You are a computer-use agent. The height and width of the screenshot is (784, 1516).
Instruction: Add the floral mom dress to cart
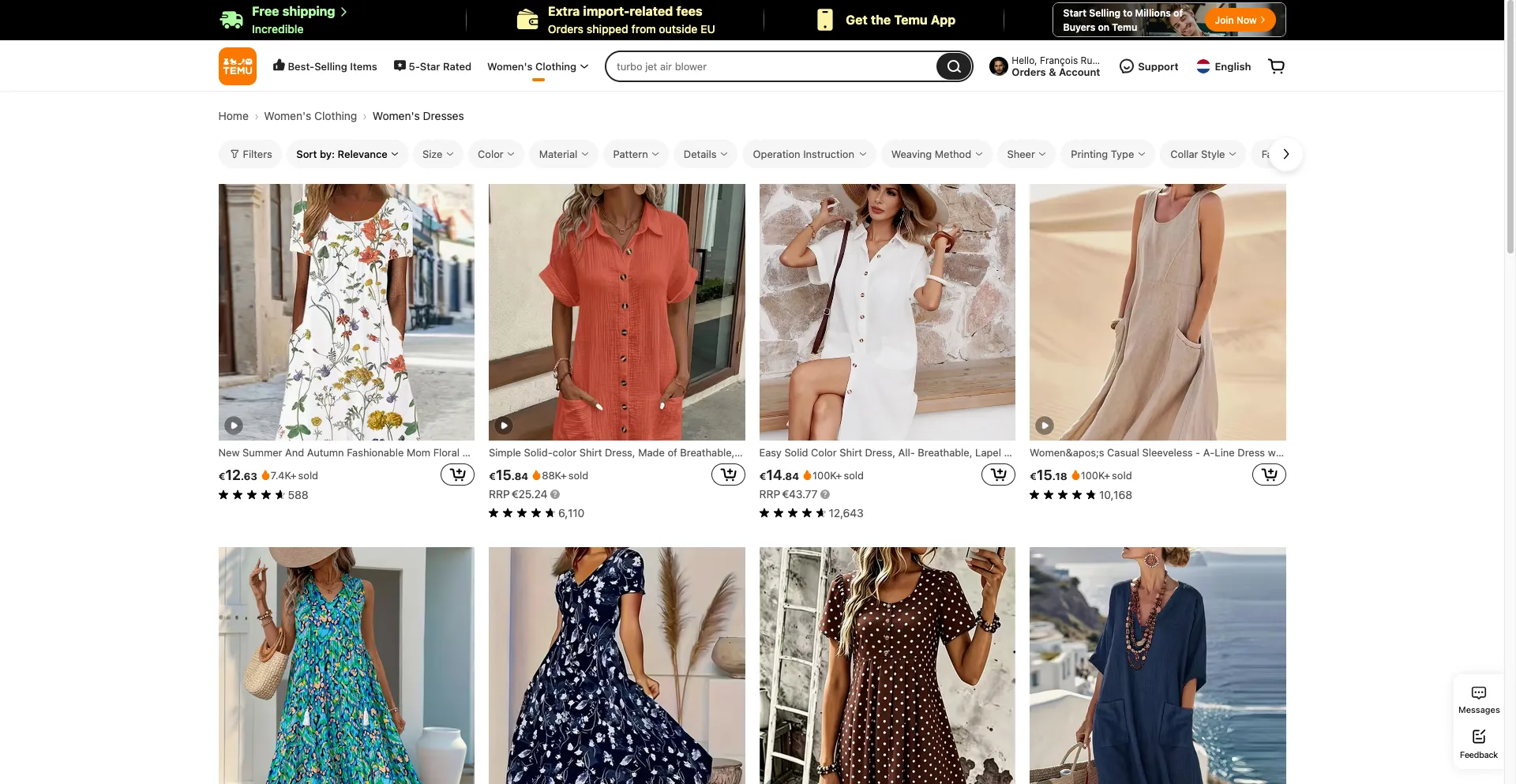coord(457,475)
